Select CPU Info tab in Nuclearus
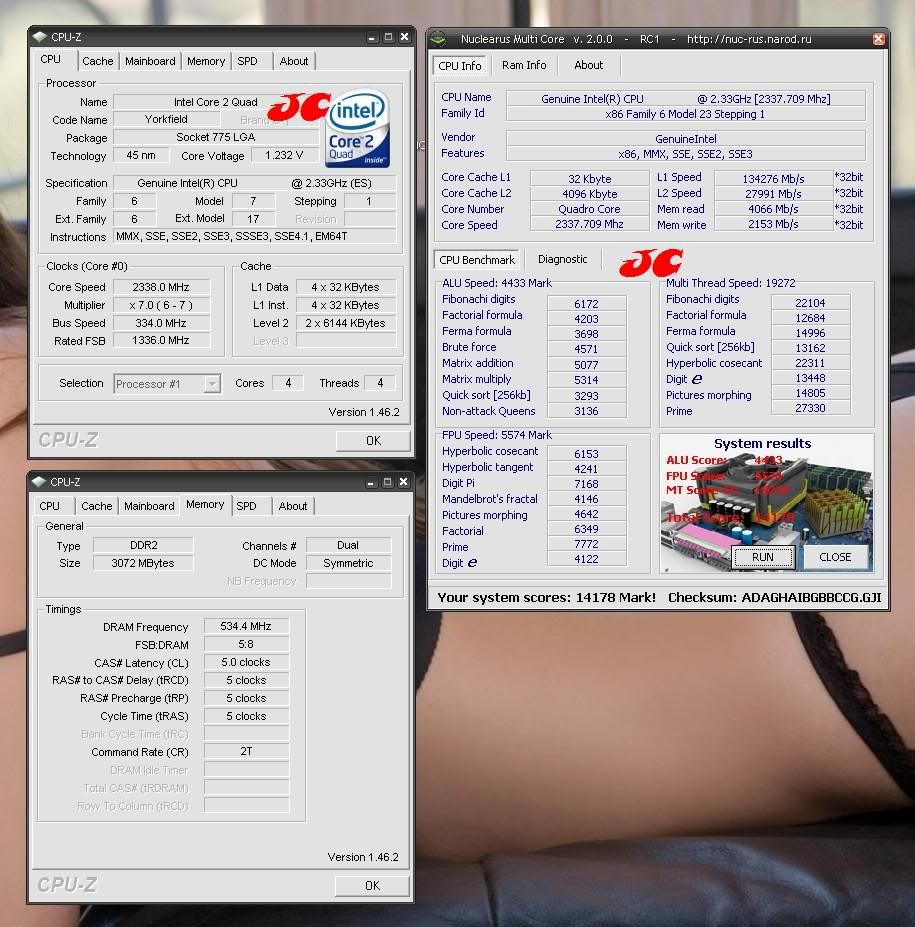This screenshot has height=927, width=915. 460,66
